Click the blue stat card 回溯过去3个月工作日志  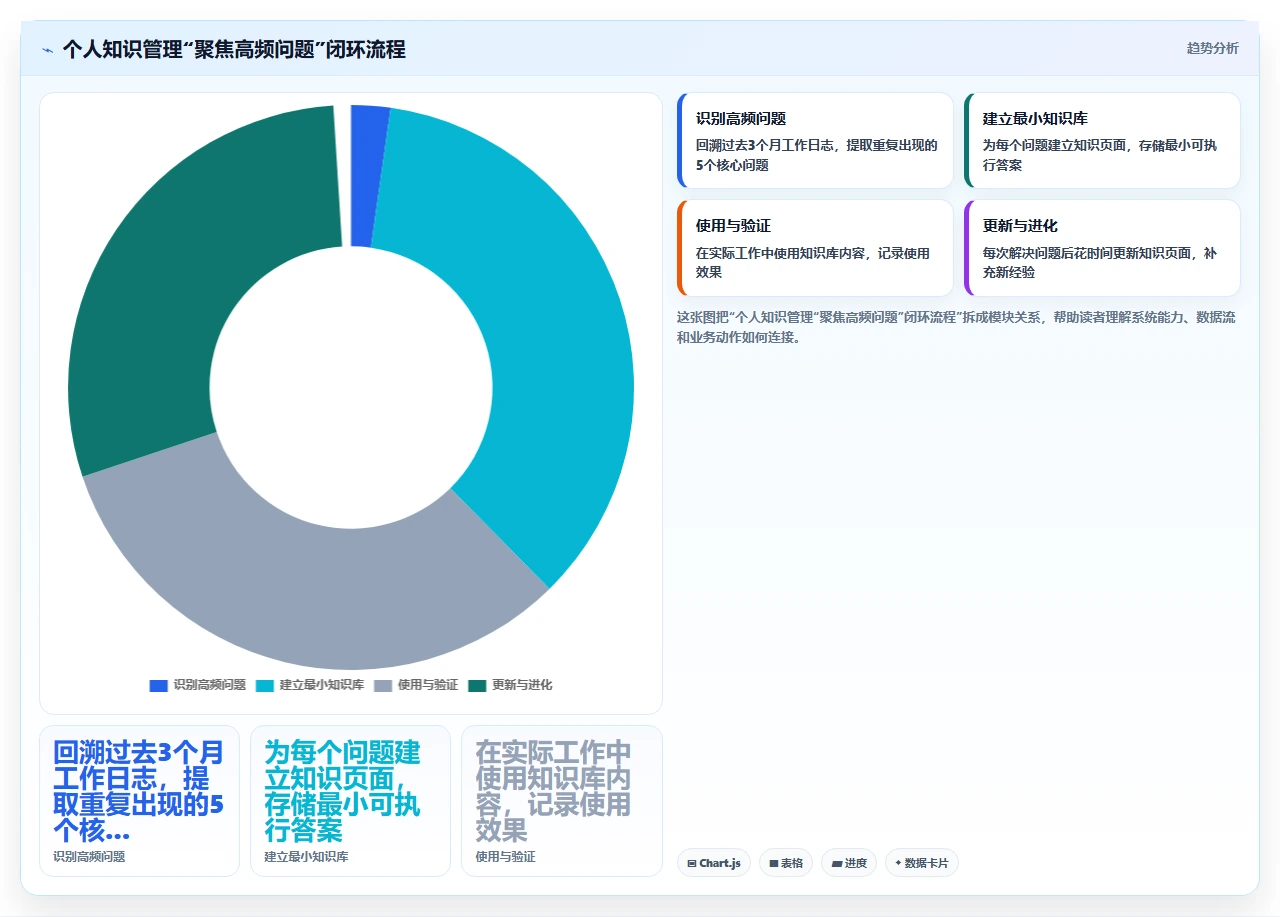(139, 801)
